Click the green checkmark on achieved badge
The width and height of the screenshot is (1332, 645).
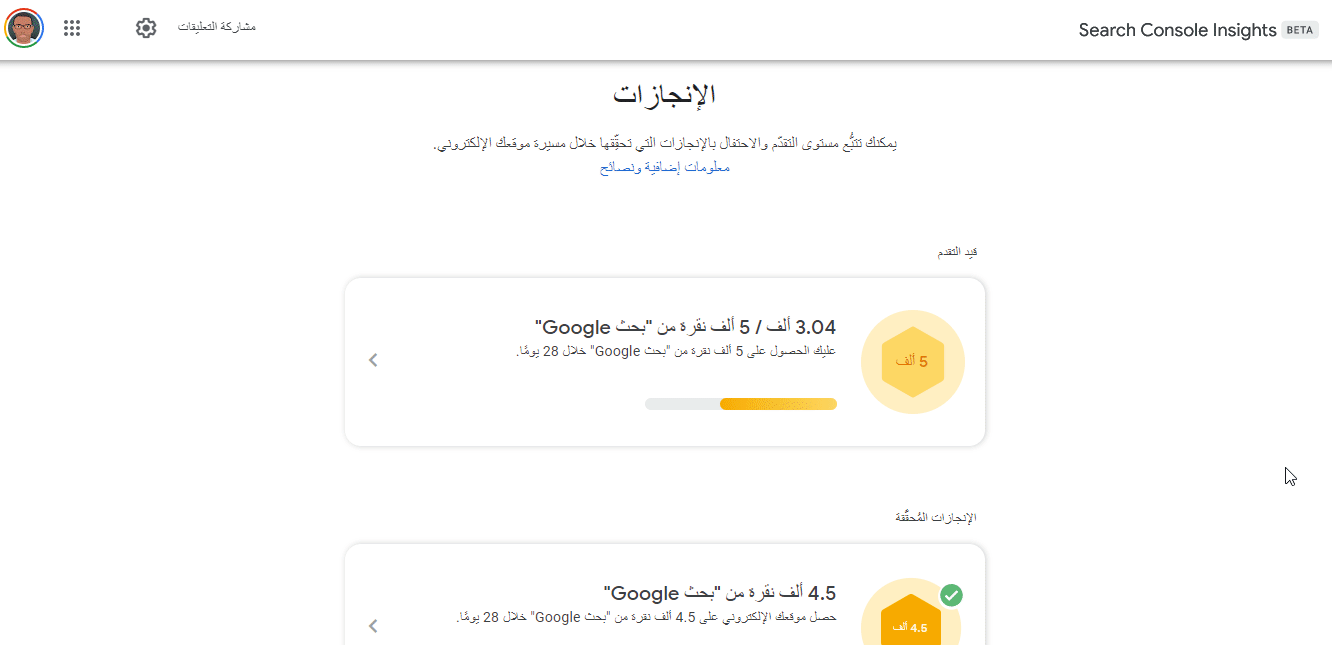click(951, 596)
